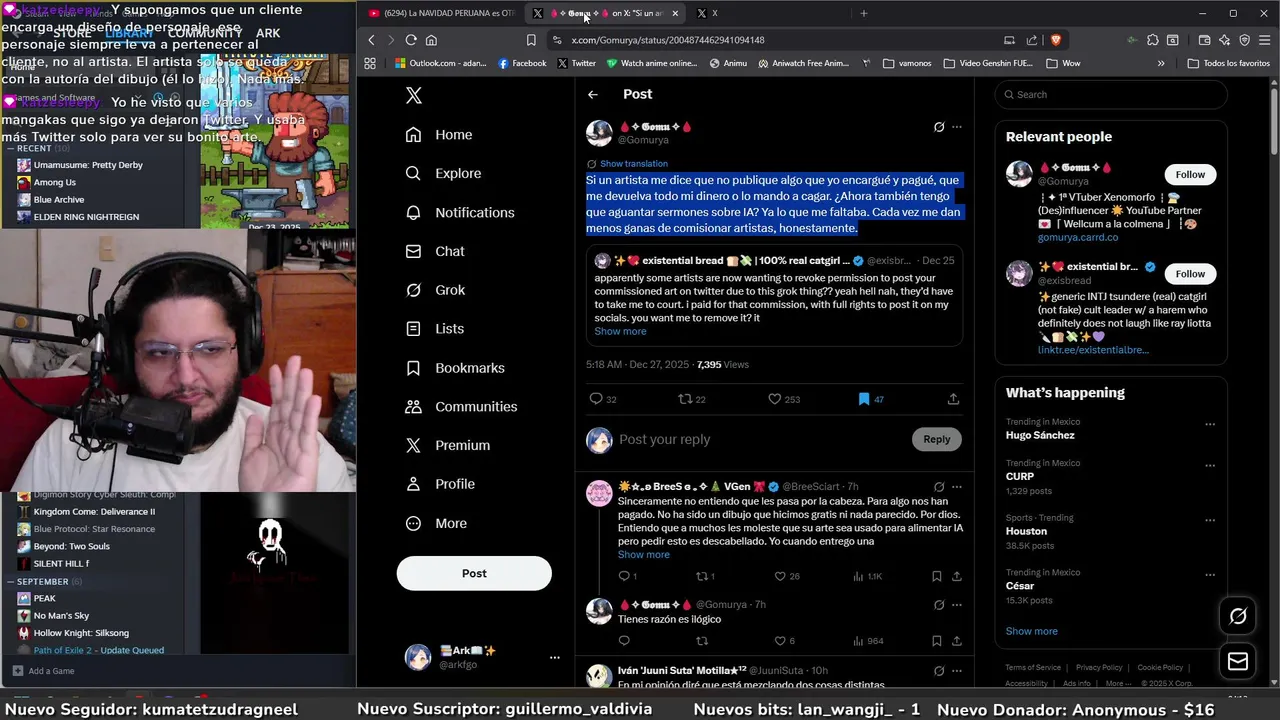This screenshot has height=720, width=1280.
Task: Open three-dot menu on the main post
Action: 957,127
